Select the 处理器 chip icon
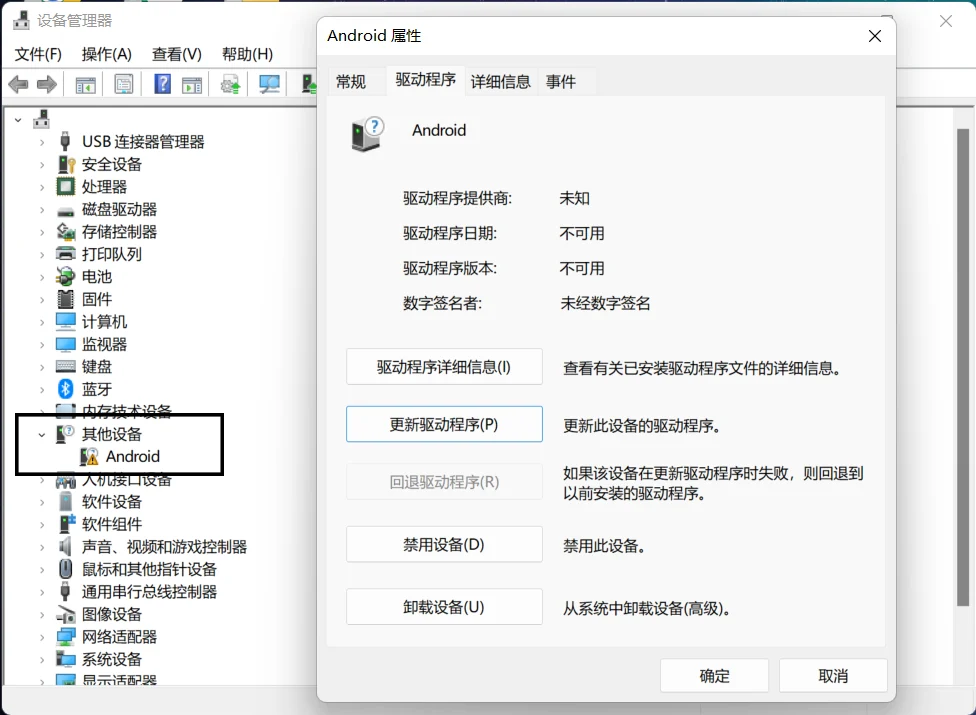 tap(65, 186)
